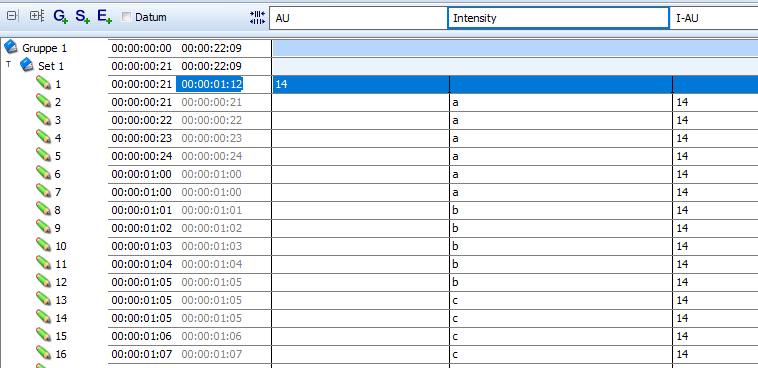Image resolution: width=758 pixels, height=368 pixels.
Task: Click pencil icon of event 11
Action: coord(44,263)
